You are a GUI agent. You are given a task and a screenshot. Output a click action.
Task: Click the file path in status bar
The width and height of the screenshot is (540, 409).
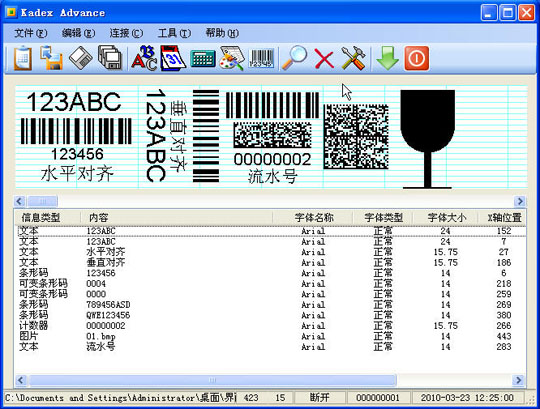121,398
